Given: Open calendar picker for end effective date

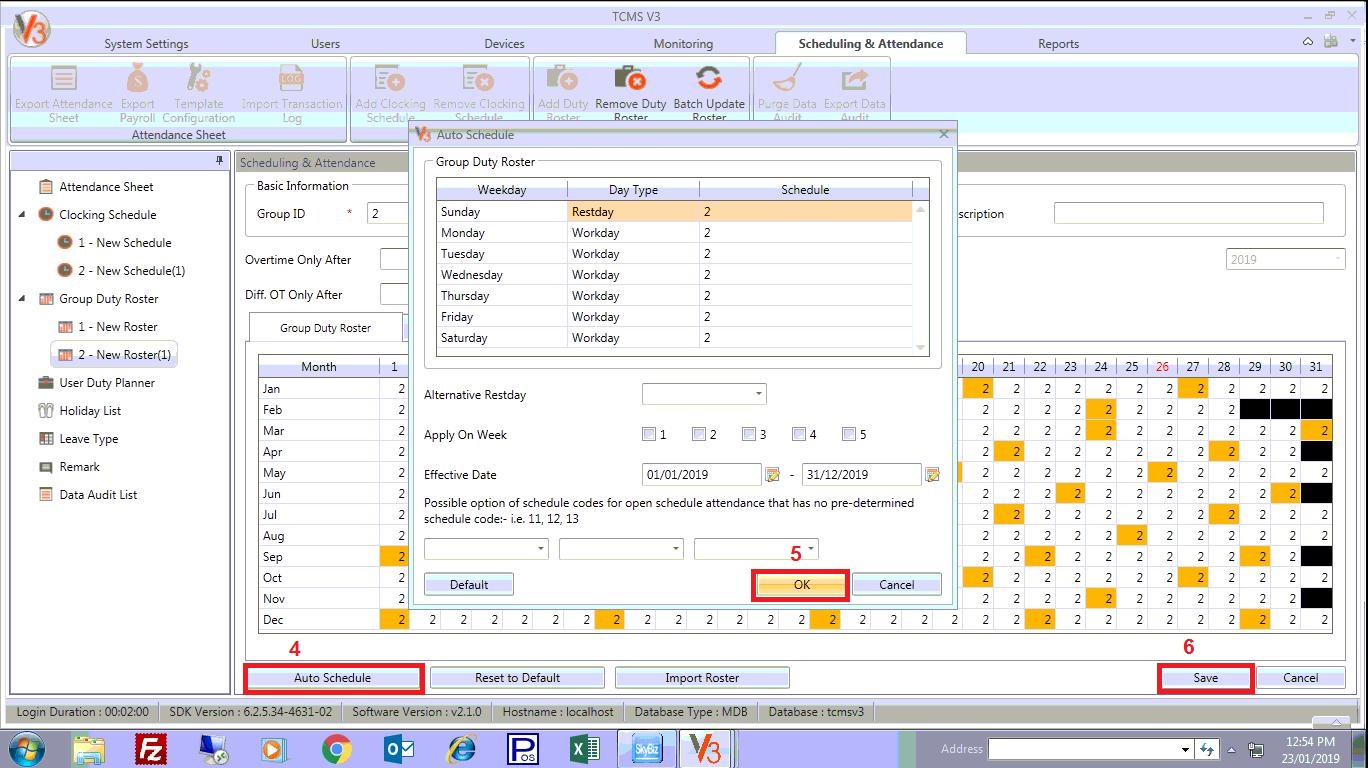Looking at the screenshot, I should click(x=932, y=475).
